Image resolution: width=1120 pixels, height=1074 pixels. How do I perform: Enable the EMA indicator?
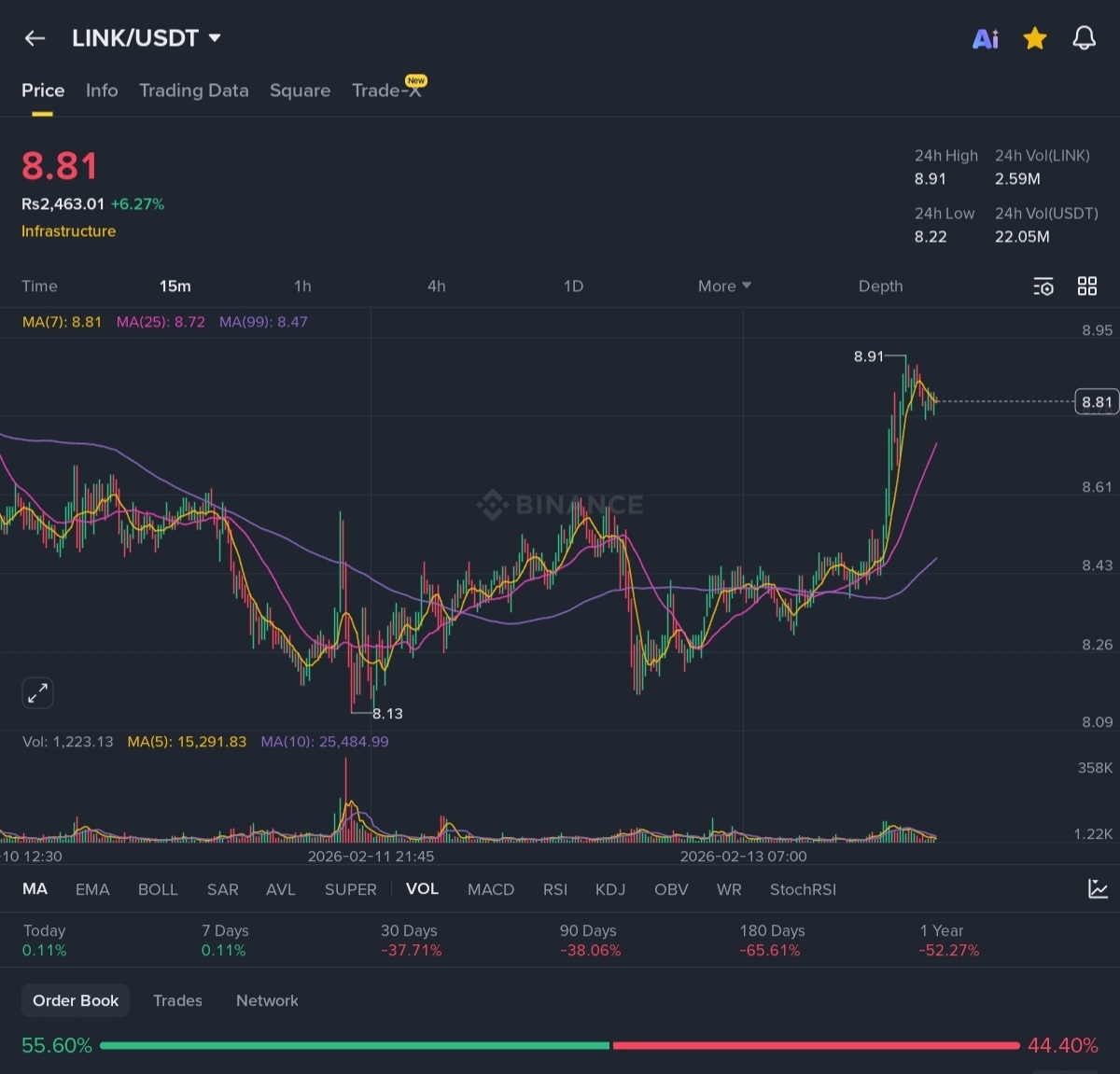(92, 889)
